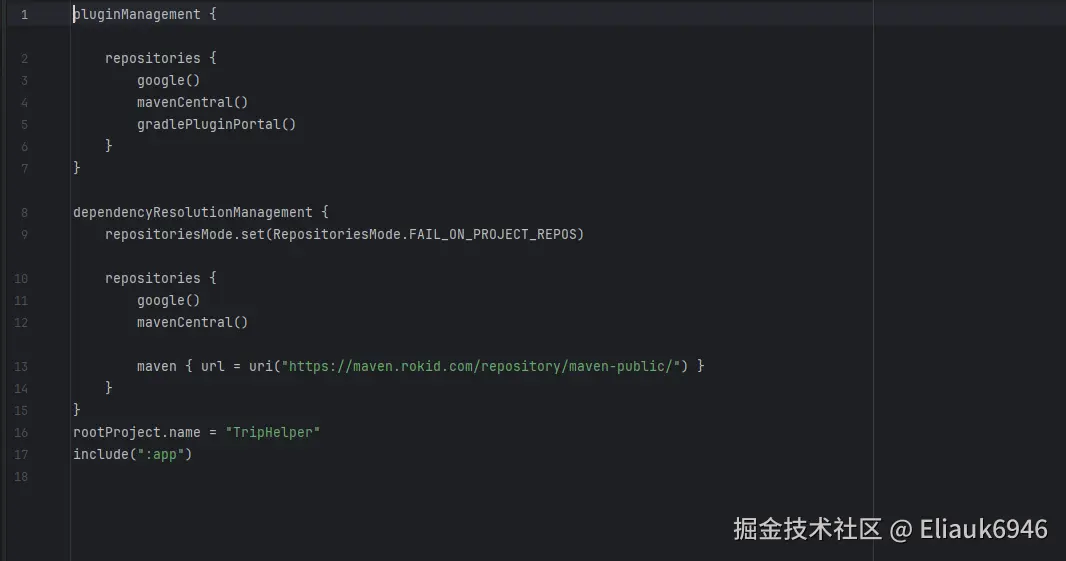Click the Eliauk6946 watermark text
This screenshot has width=1066, height=561.
981,528
